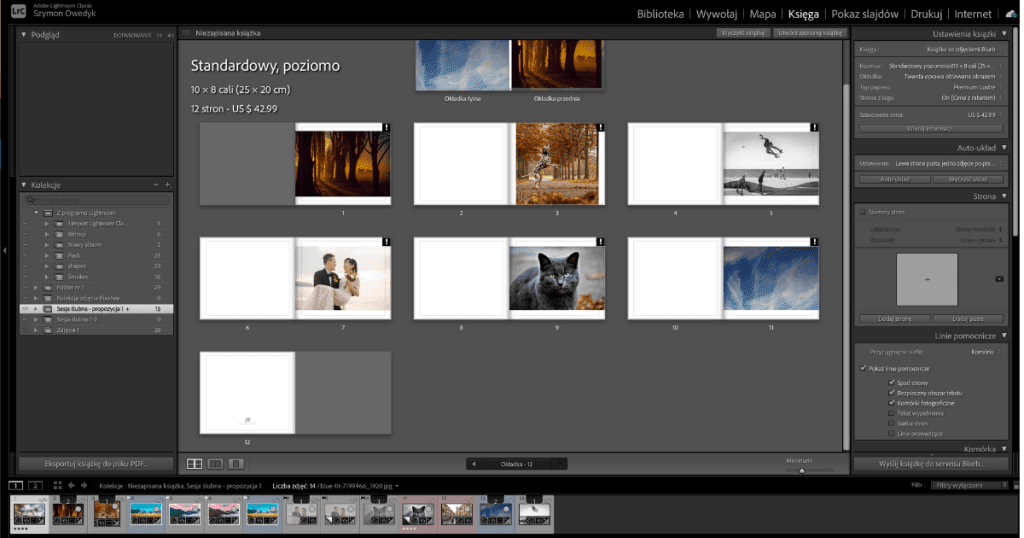Enable Siatka stron checkbox
1024x538 pixels.
pyautogui.click(x=891, y=423)
